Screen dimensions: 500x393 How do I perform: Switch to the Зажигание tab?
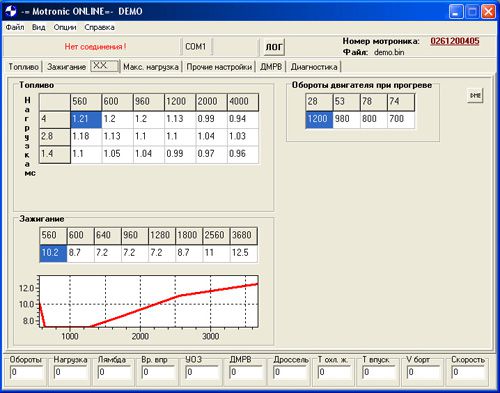66,67
